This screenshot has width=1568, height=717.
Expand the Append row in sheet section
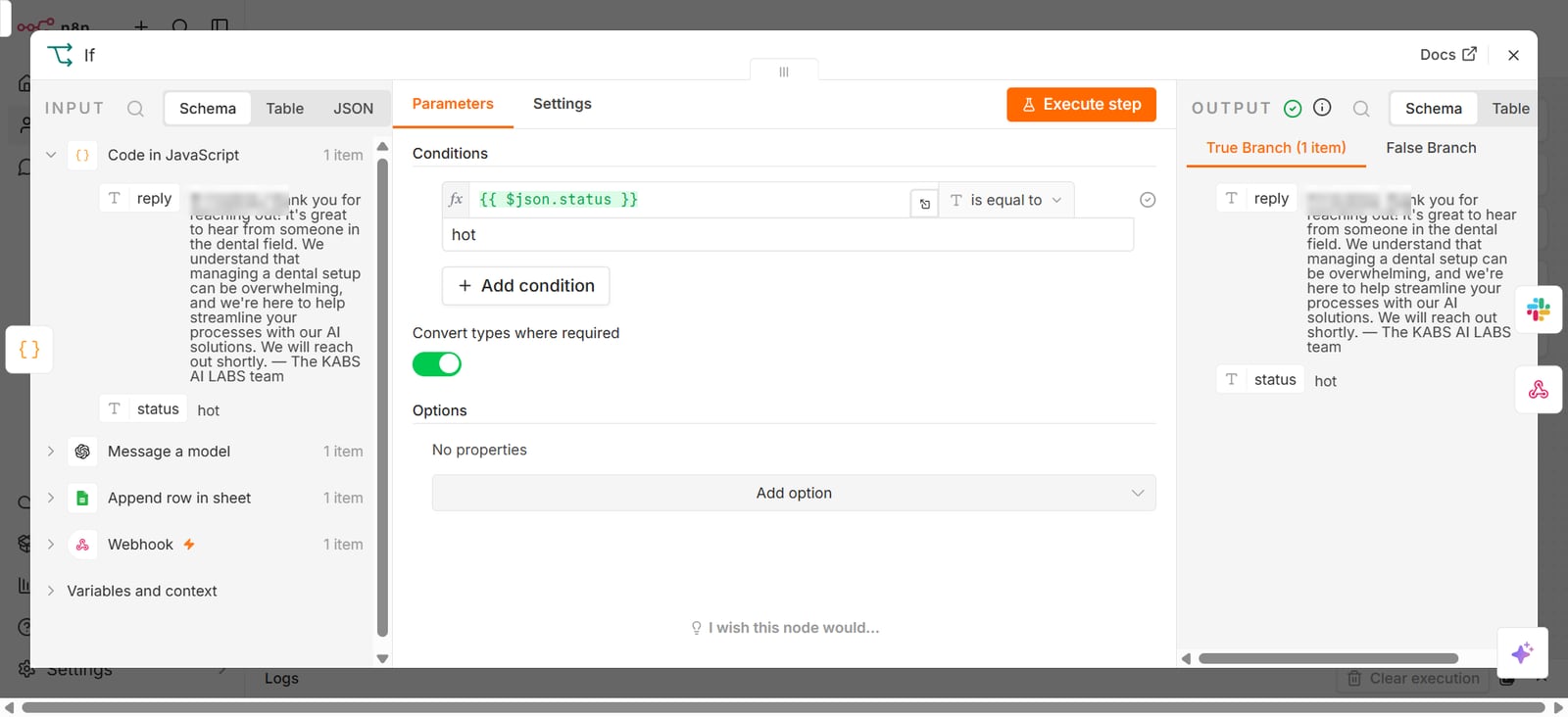51,498
